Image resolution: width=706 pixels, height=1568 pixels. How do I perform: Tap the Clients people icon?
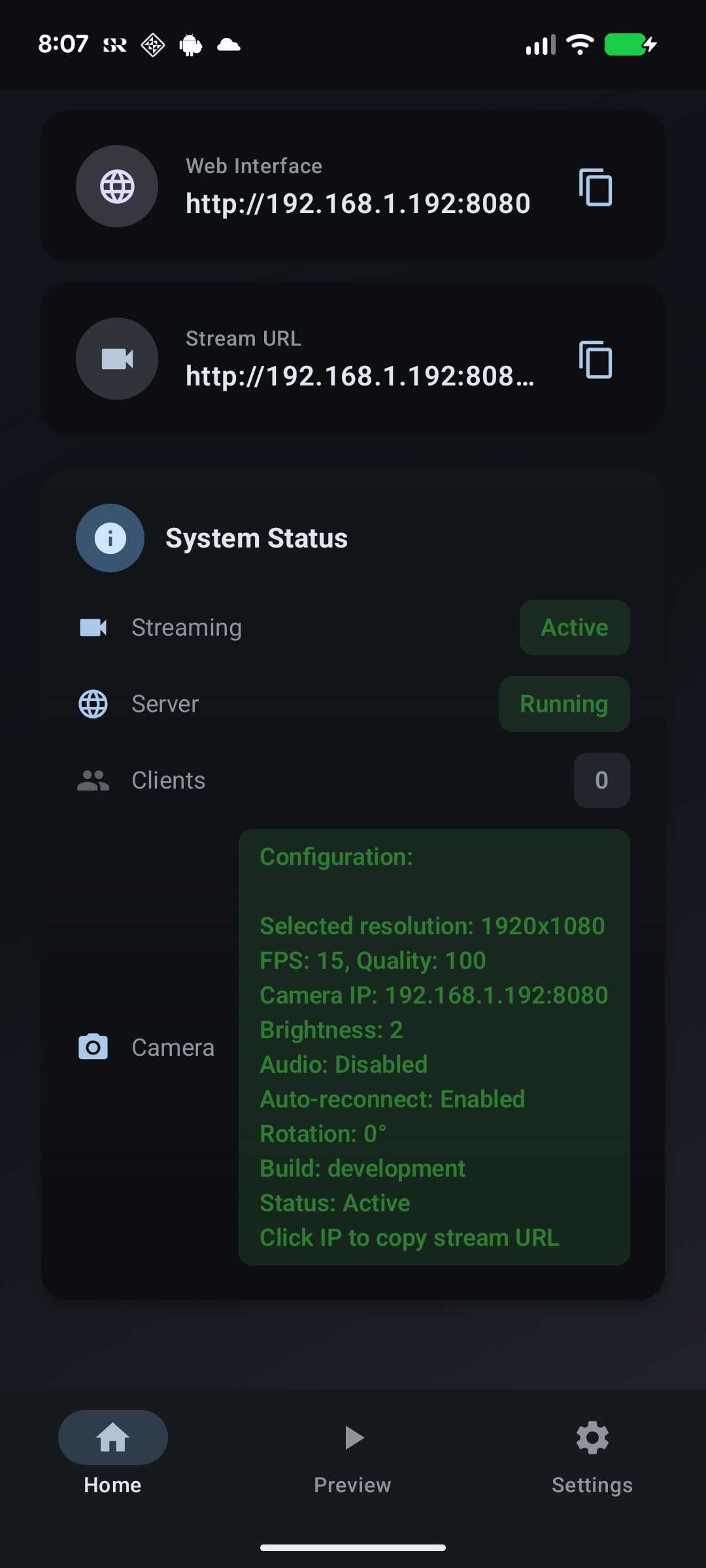tap(93, 780)
